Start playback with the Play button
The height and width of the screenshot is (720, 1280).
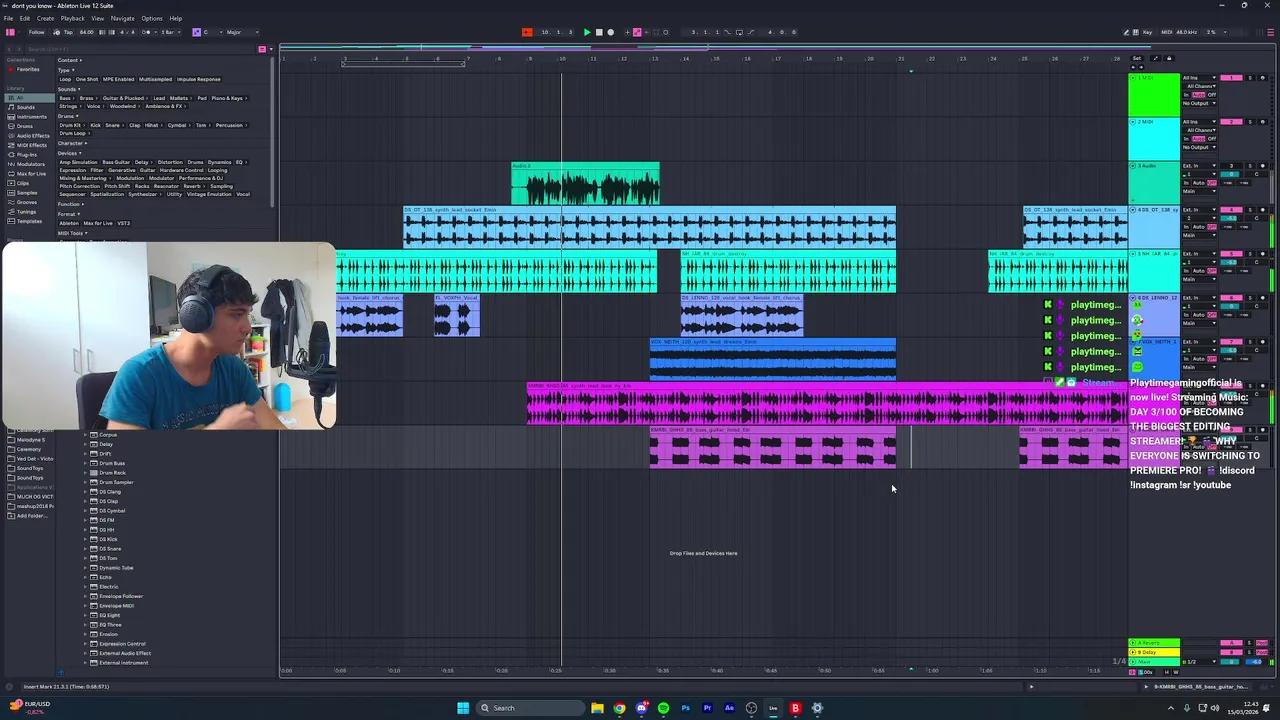(x=587, y=32)
